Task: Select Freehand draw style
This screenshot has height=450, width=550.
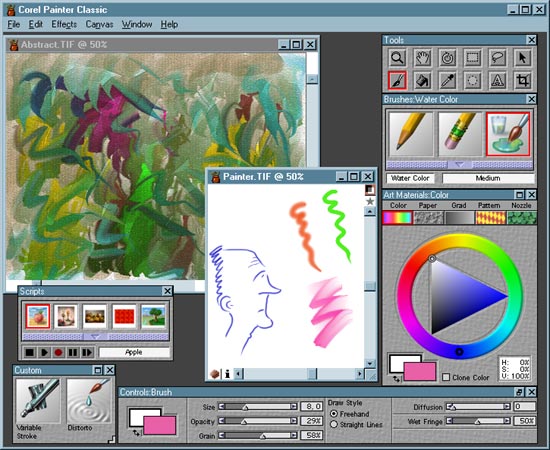Action: tap(334, 414)
